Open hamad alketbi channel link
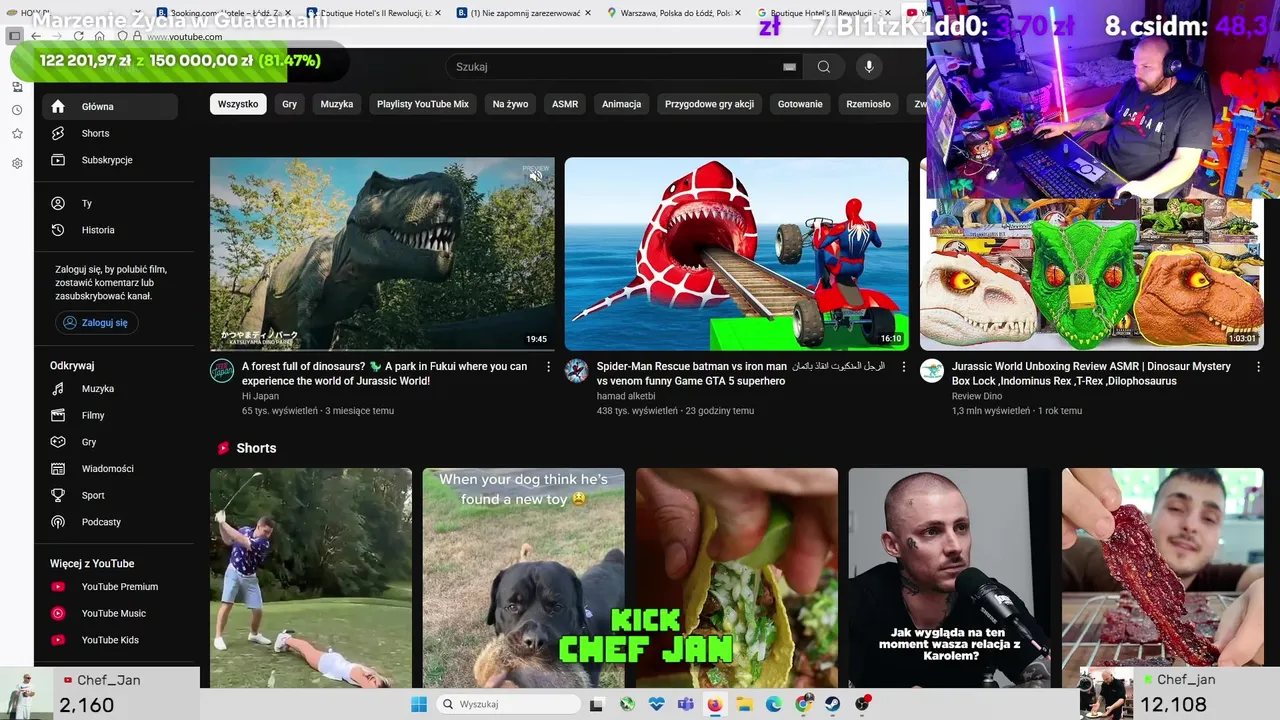1280x720 pixels. (x=626, y=396)
